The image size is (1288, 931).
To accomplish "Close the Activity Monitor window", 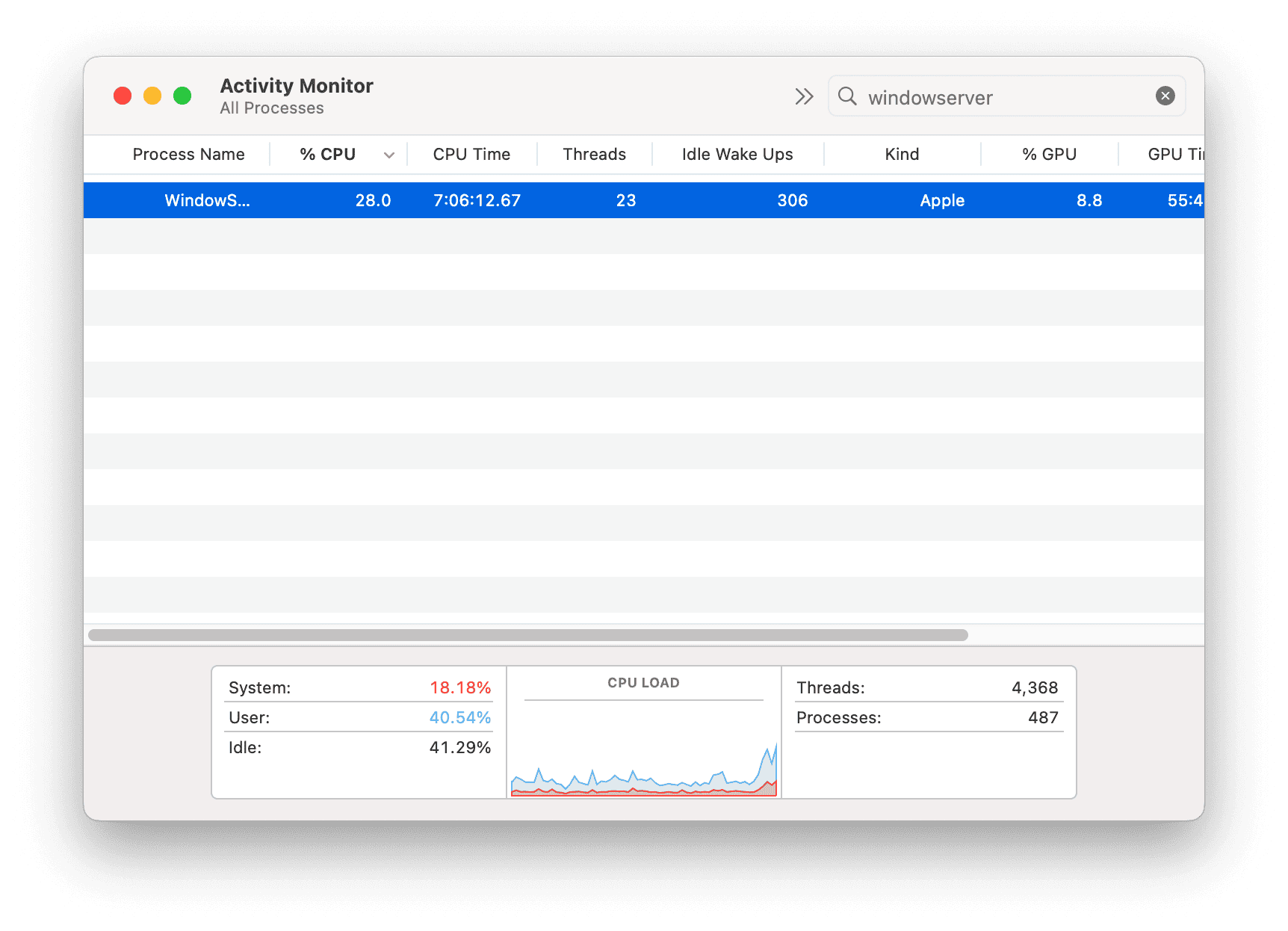I will [123, 96].
